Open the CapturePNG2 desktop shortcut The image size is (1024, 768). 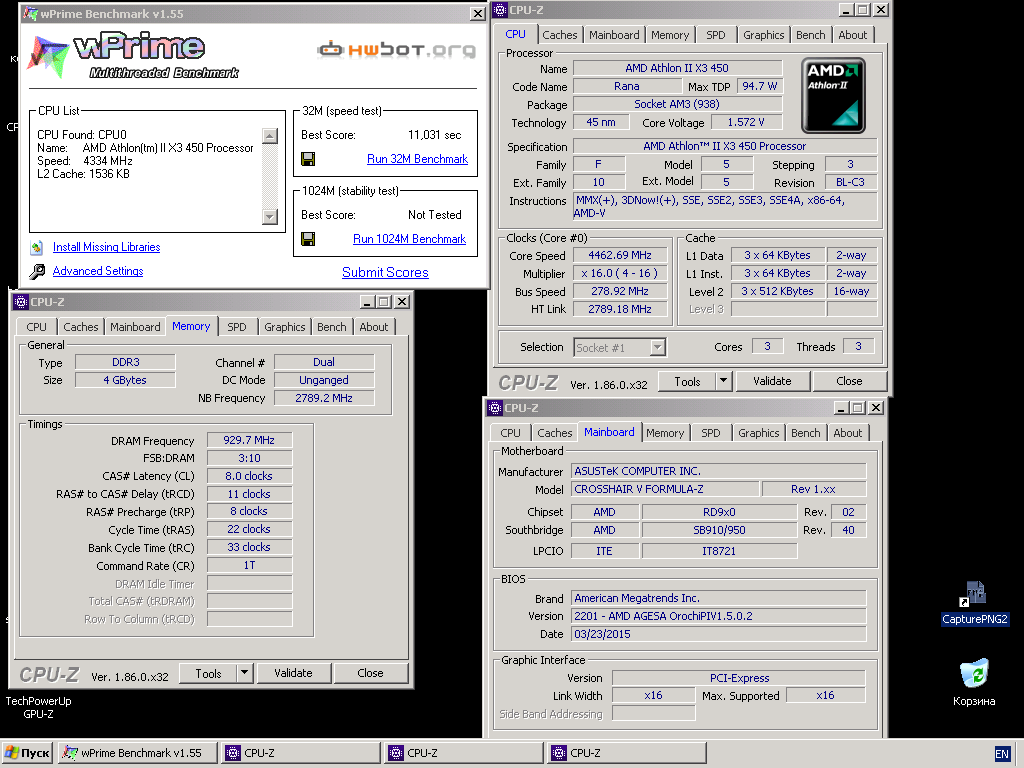pos(974,603)
